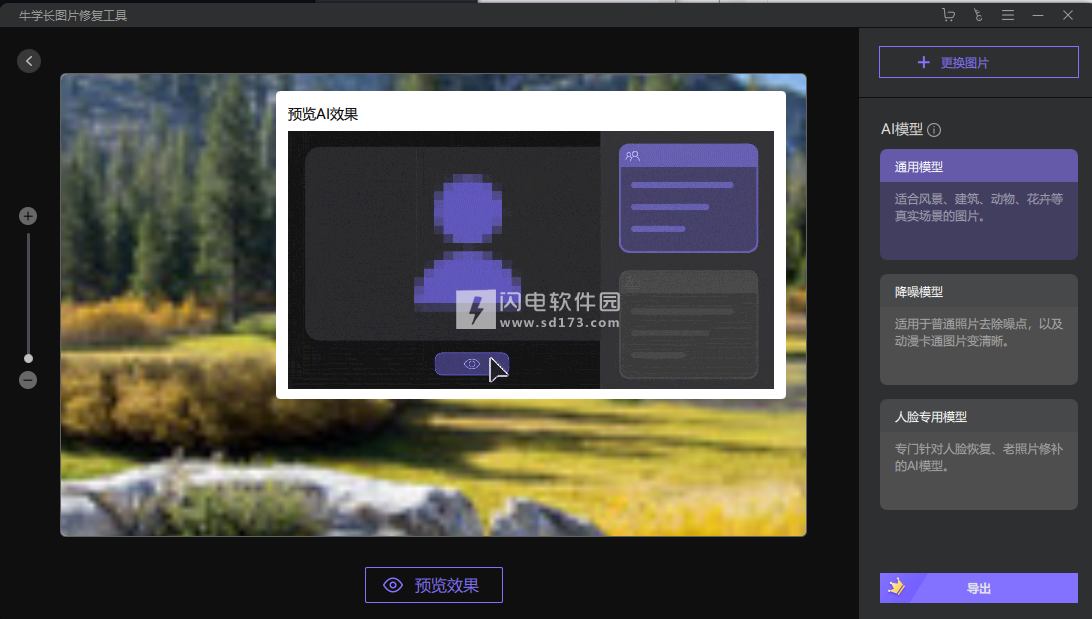Click the back arrow icon

coord(29,61)
